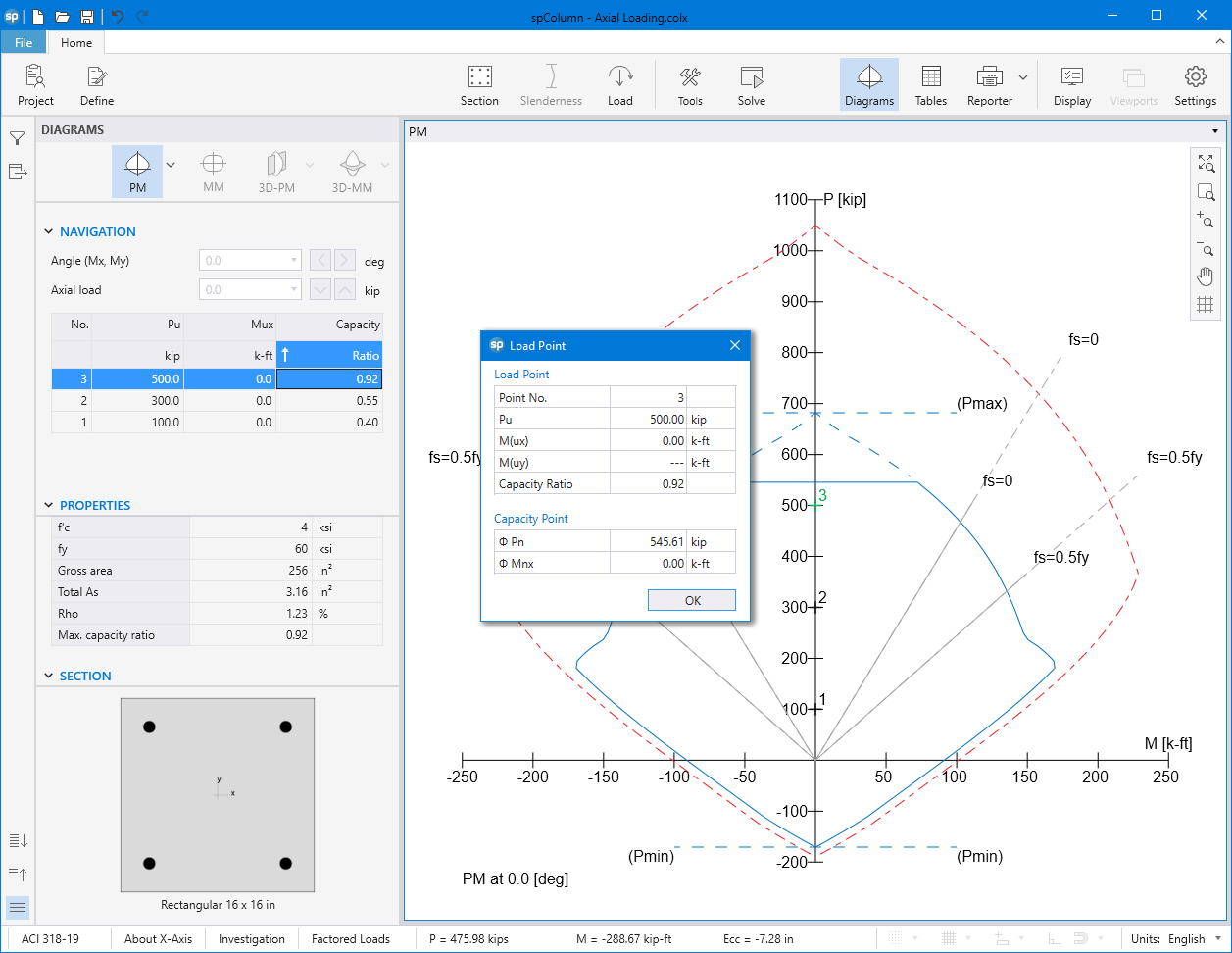Open the Units dropdown in status bar
Viewport: 1232px width, 953px height.
point(1218,938)
